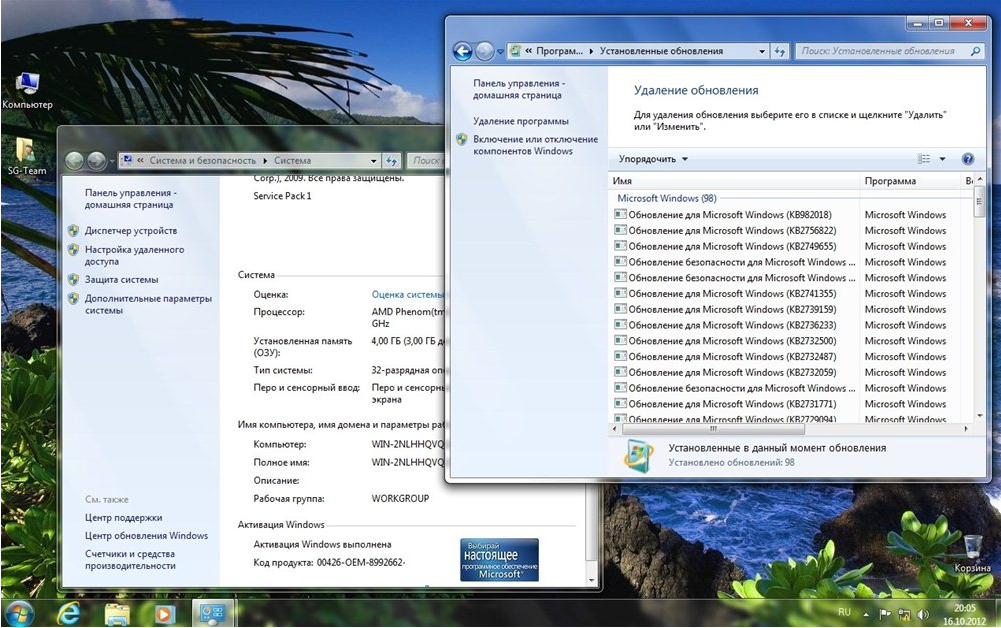Viewport: 1001px width, 628px height.
Task: Refresh the Система window address bar
Action: coord(391,161)
